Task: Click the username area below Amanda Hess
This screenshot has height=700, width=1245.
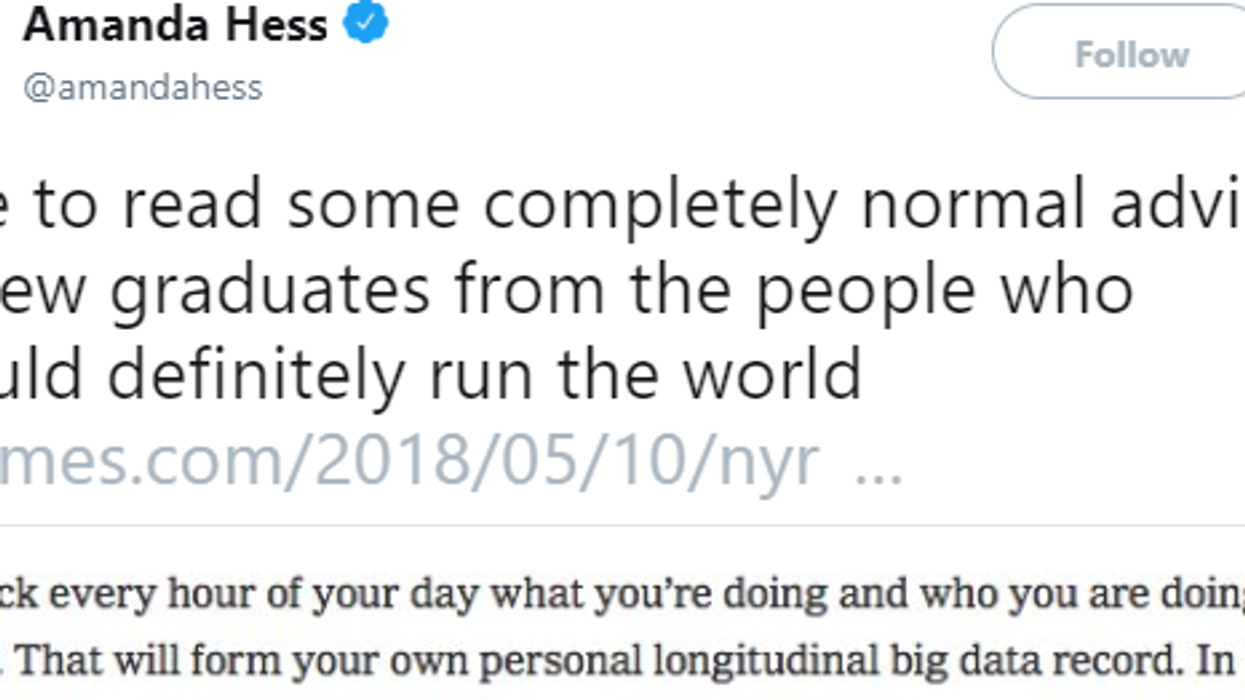Action: point(144,88)
